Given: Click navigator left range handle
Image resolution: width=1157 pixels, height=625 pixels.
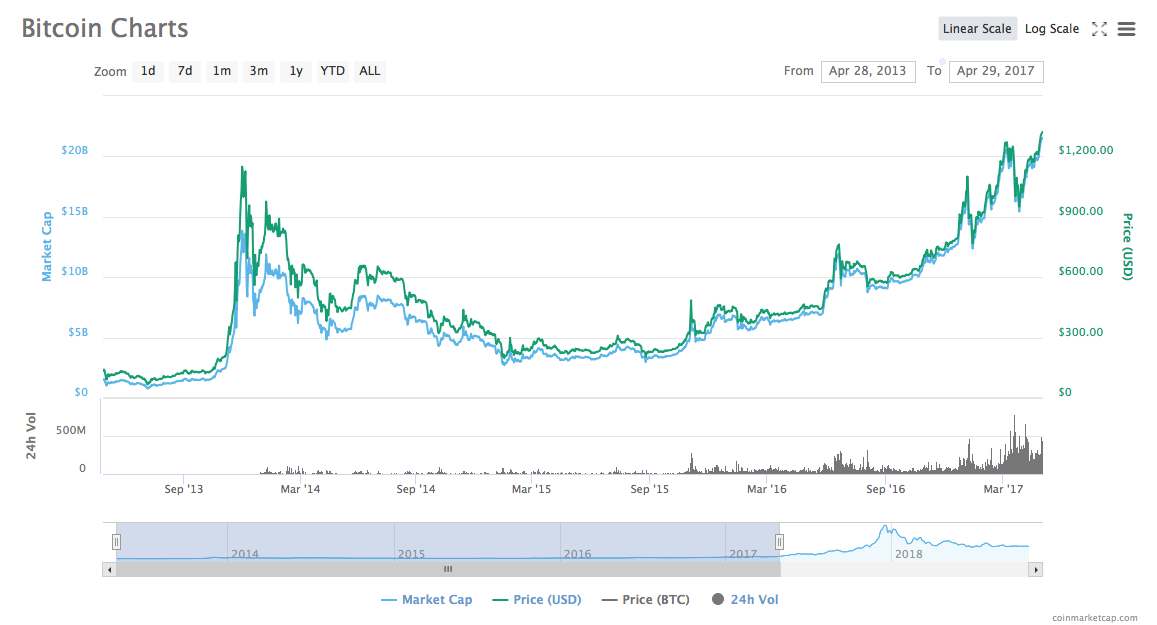Looking at the screenshot, I should coord(116,541).
